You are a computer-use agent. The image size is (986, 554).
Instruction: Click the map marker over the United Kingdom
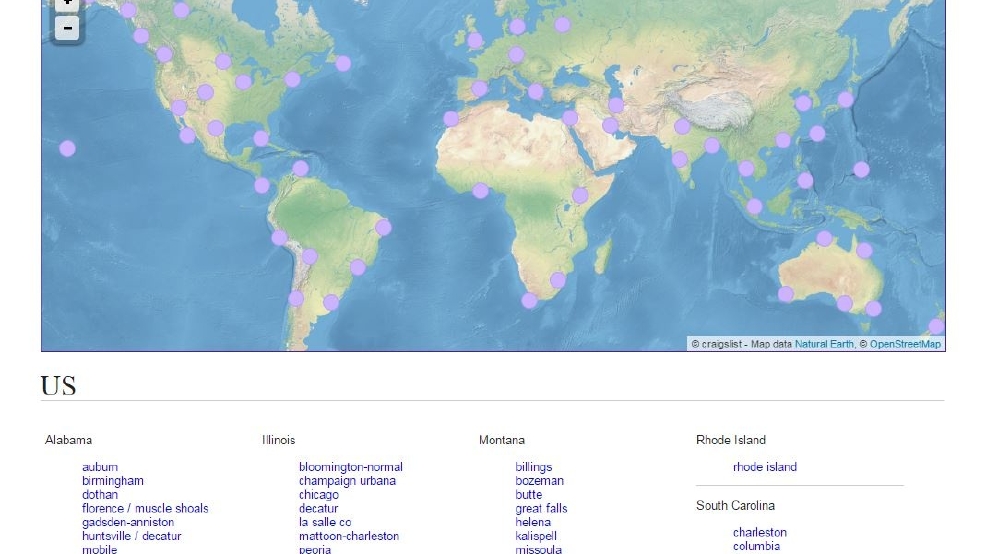click(x=475, y=41)
